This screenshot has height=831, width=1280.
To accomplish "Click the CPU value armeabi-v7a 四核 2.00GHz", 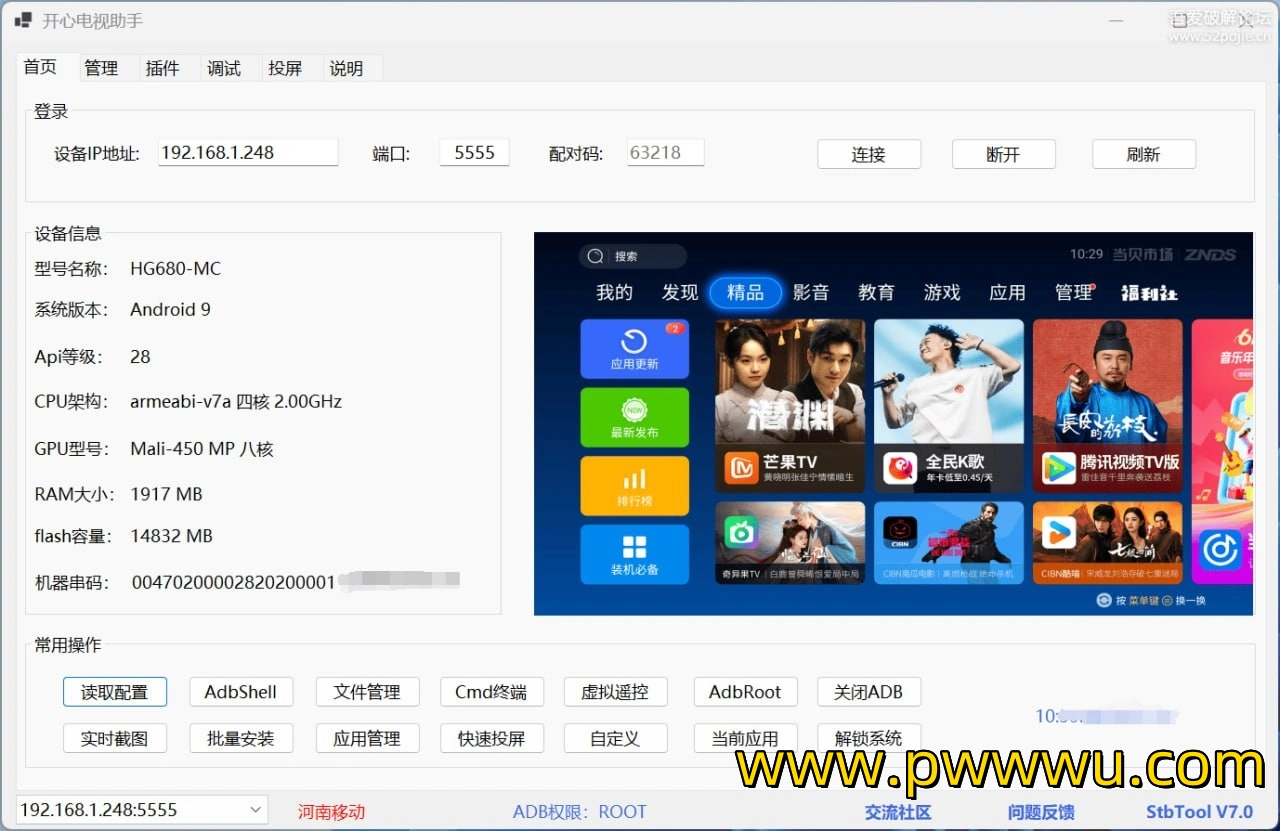I will tap(236, 401).
